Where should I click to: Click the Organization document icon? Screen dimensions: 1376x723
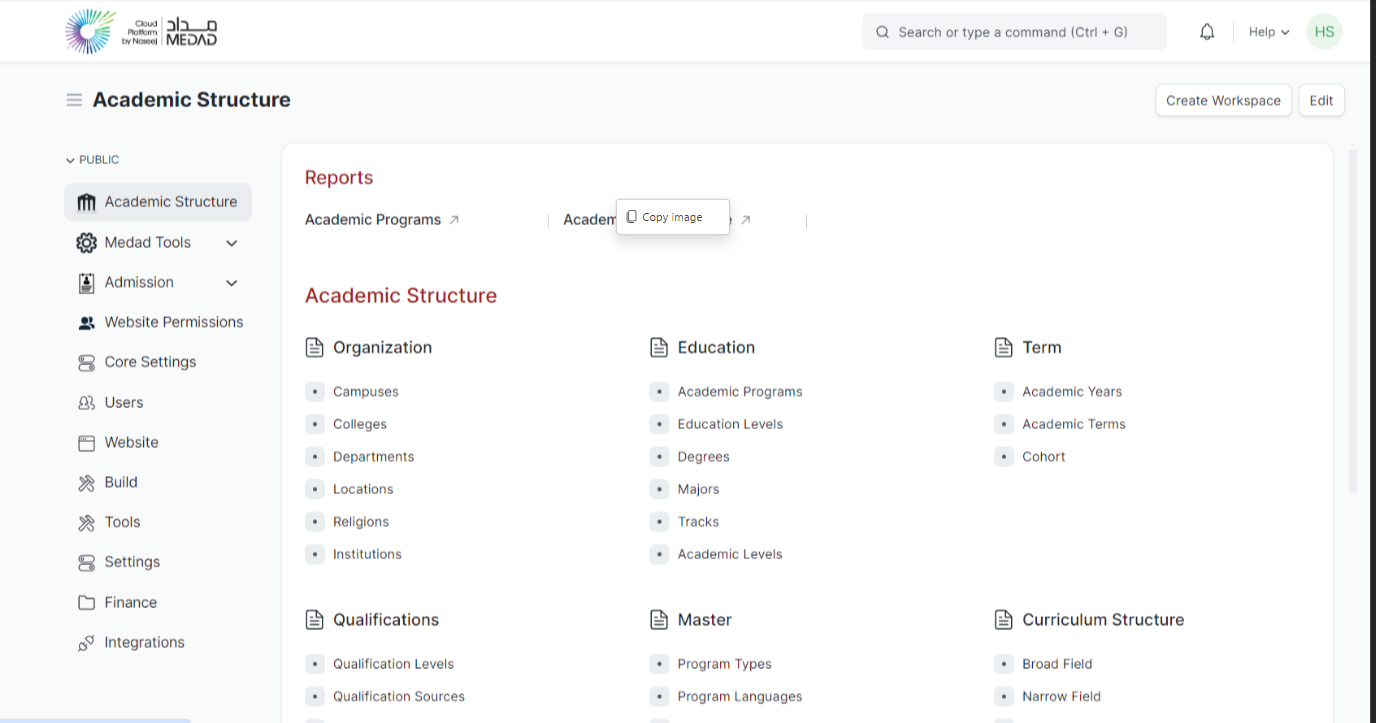tap(315, 347)
